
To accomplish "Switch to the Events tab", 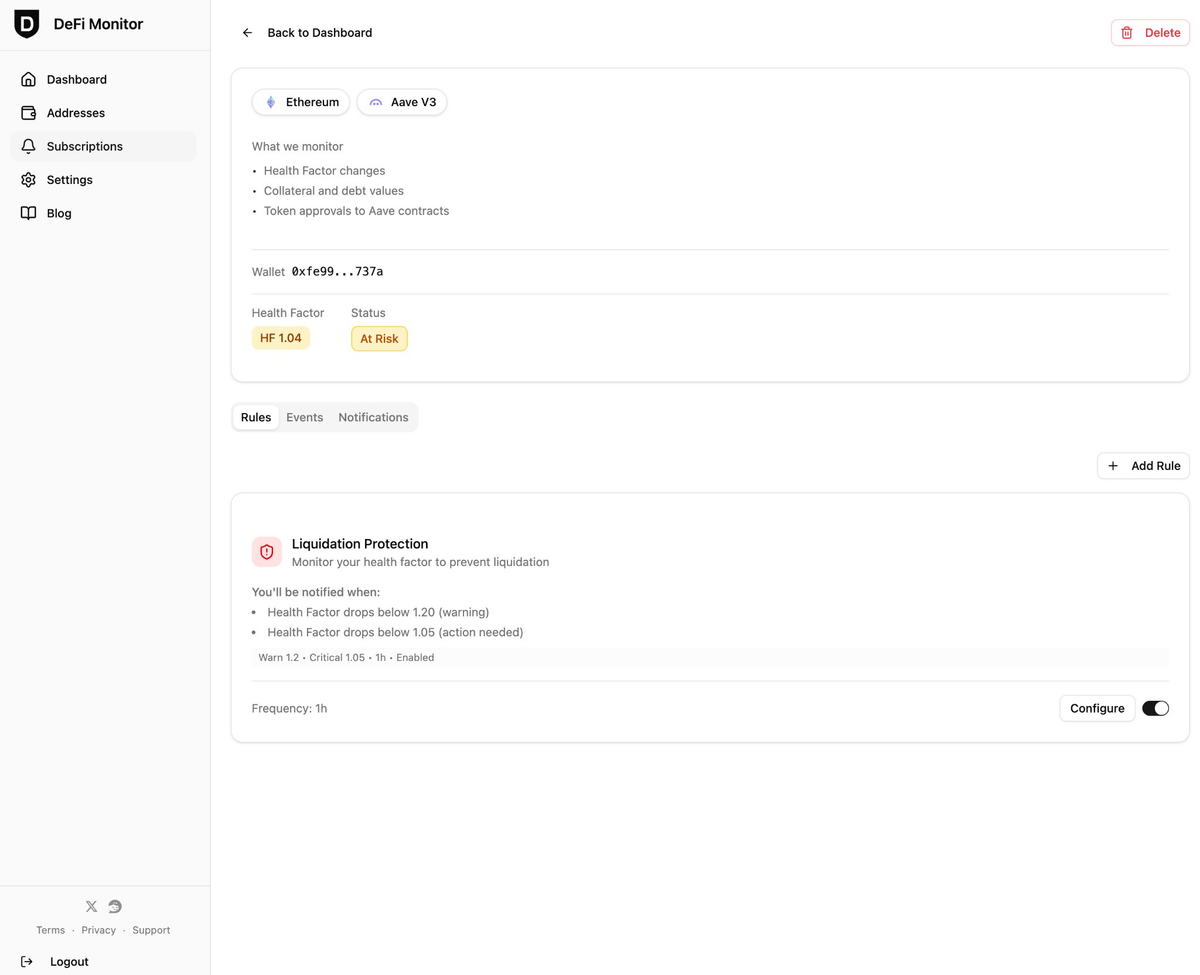I will tap(304, 417).
